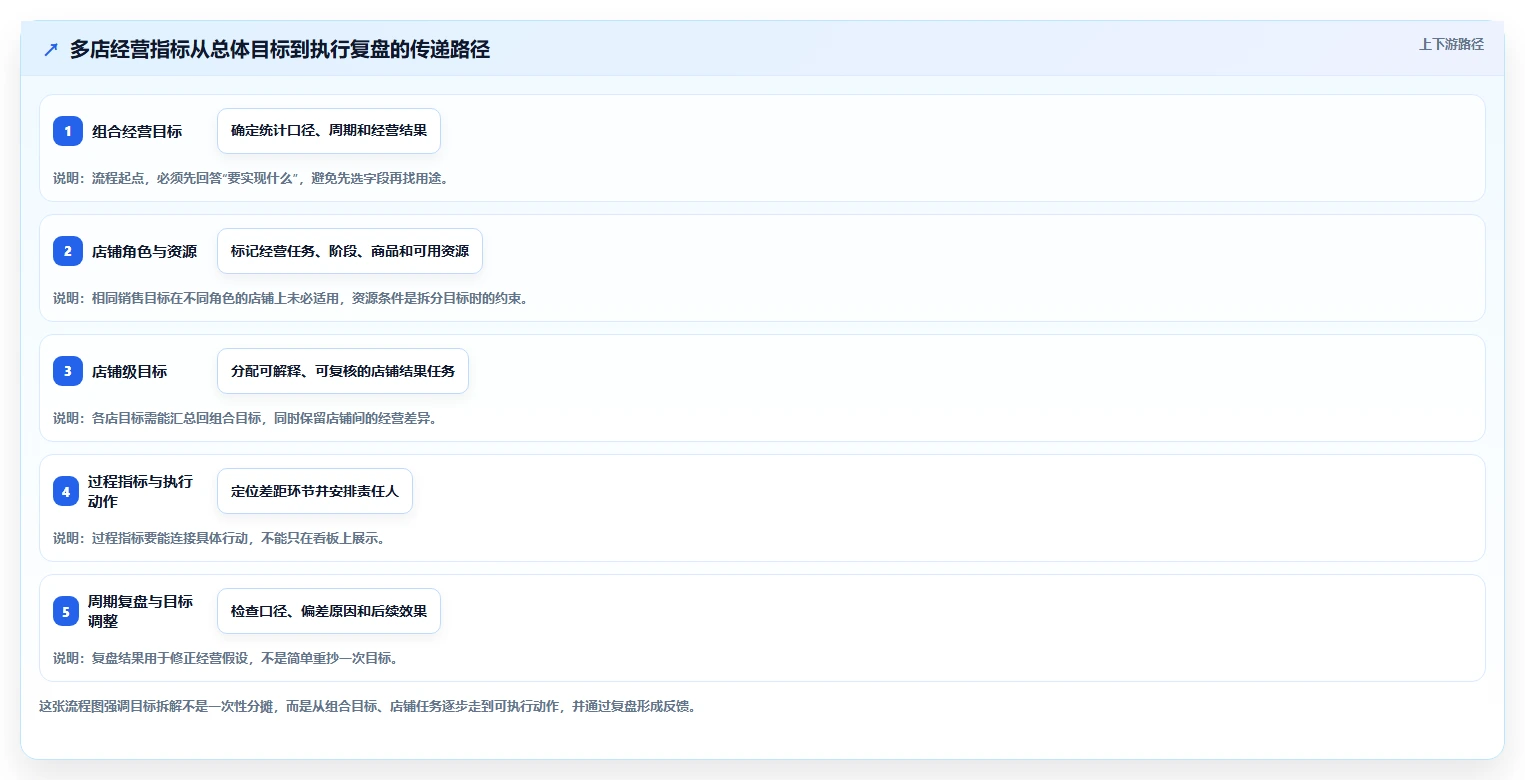Click the note starting 说明：复盘结果用于修正
The width and height of the screenshot is (1525, 780).
(226, 658)
